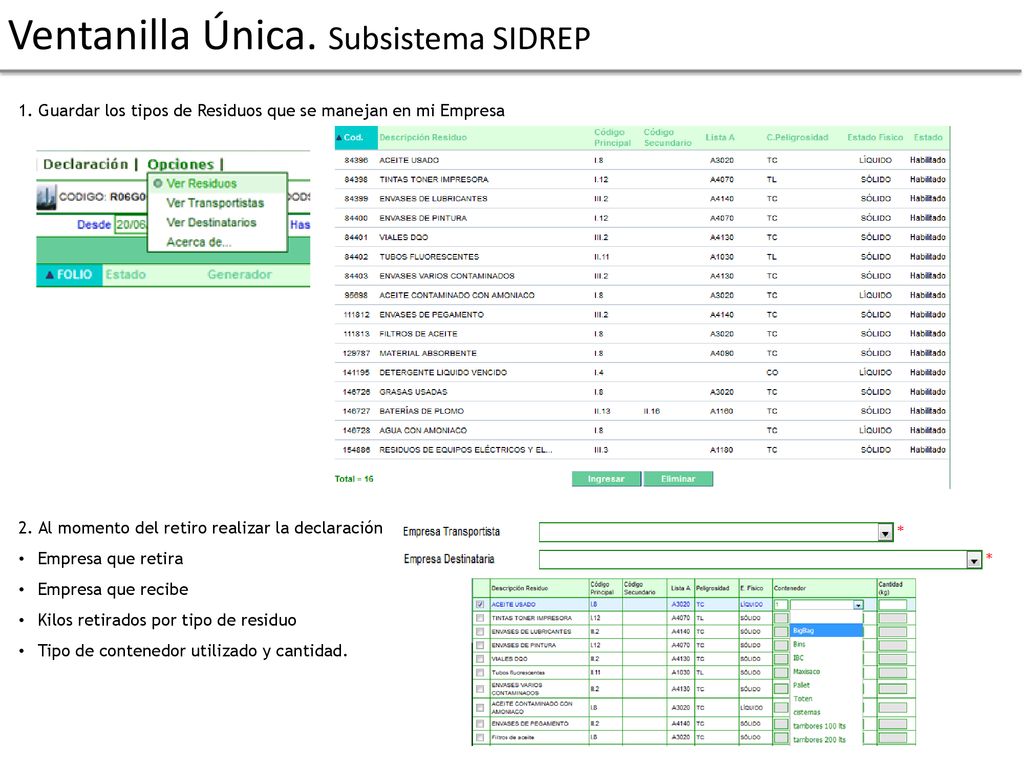Click the Generador column header

tap(240, 275)
